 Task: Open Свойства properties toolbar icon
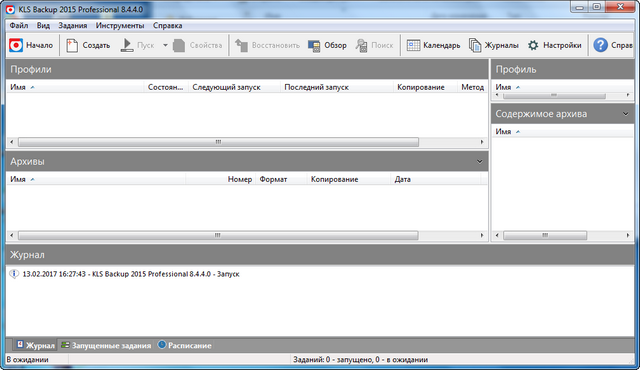click(179, 45)
